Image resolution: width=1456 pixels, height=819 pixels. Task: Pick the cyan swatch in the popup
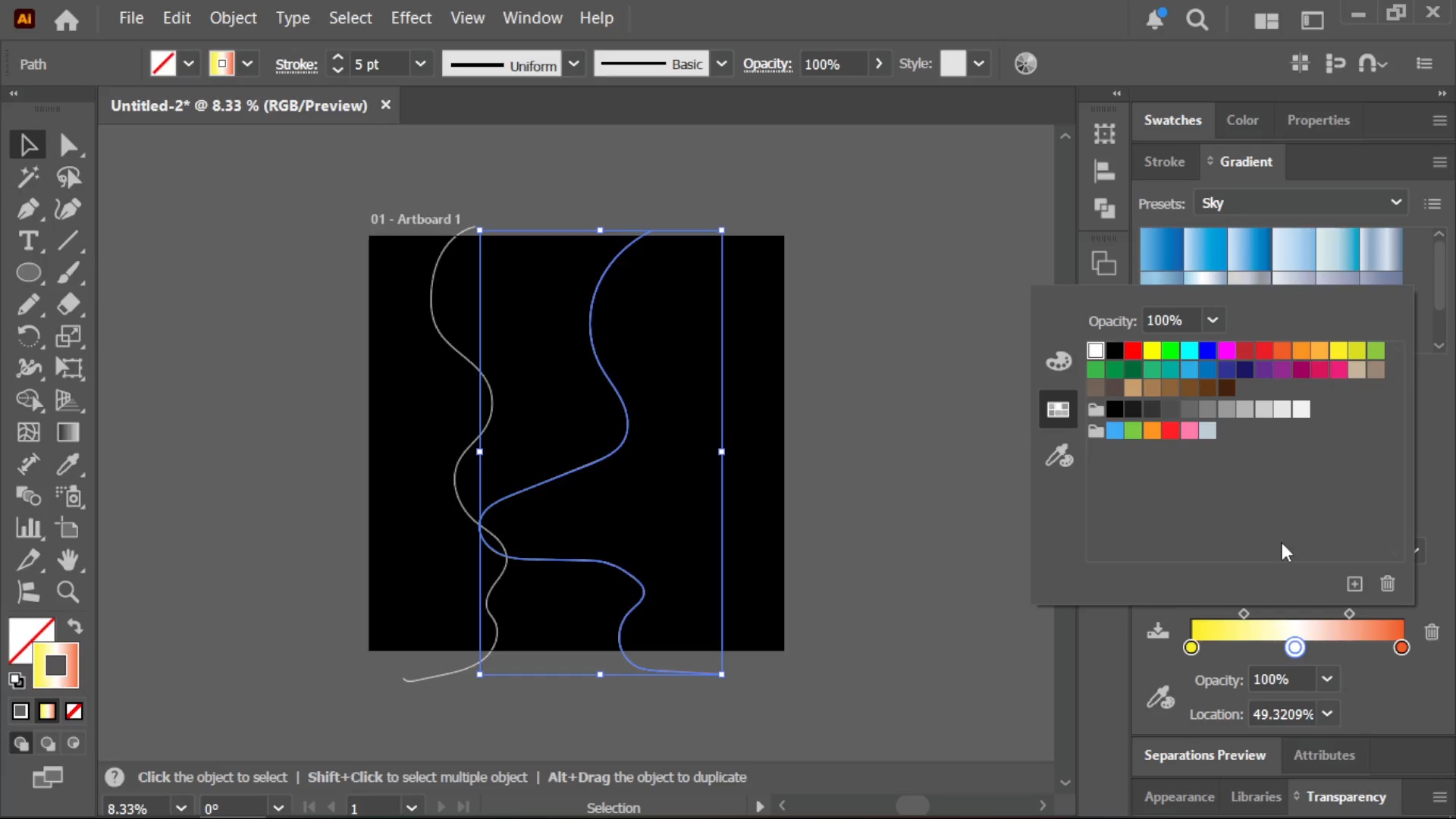(1189, 350)
